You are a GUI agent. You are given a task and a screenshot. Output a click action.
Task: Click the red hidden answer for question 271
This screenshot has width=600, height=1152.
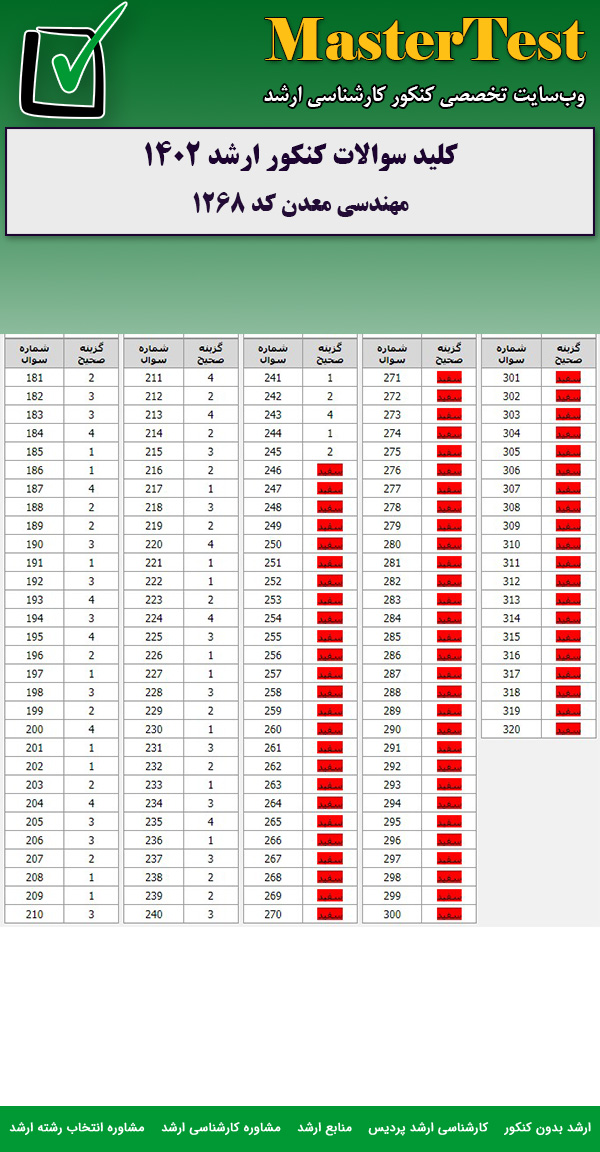pyautogui.click(x=449, y=378)
